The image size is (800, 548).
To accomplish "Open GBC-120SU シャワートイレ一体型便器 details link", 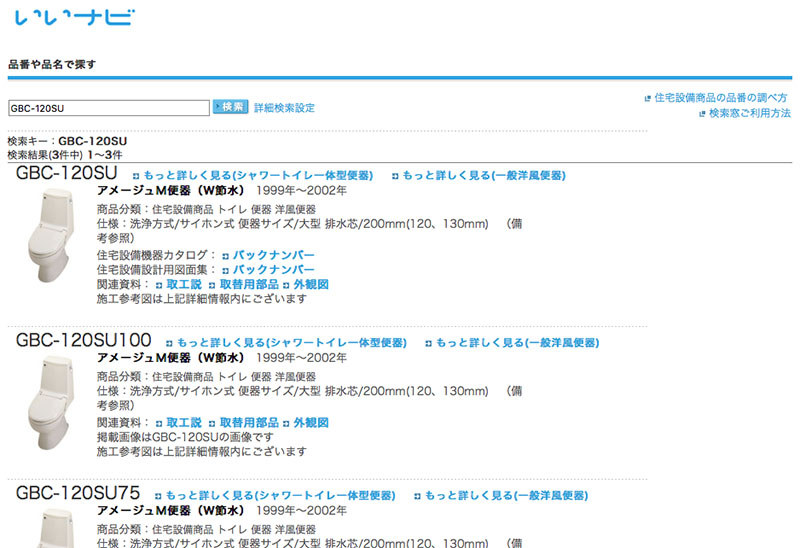I will [x=258, y=176].
